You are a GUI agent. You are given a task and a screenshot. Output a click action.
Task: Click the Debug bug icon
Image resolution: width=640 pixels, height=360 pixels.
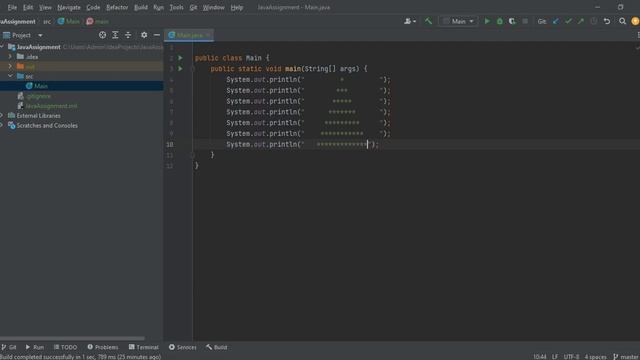point(500,21)
